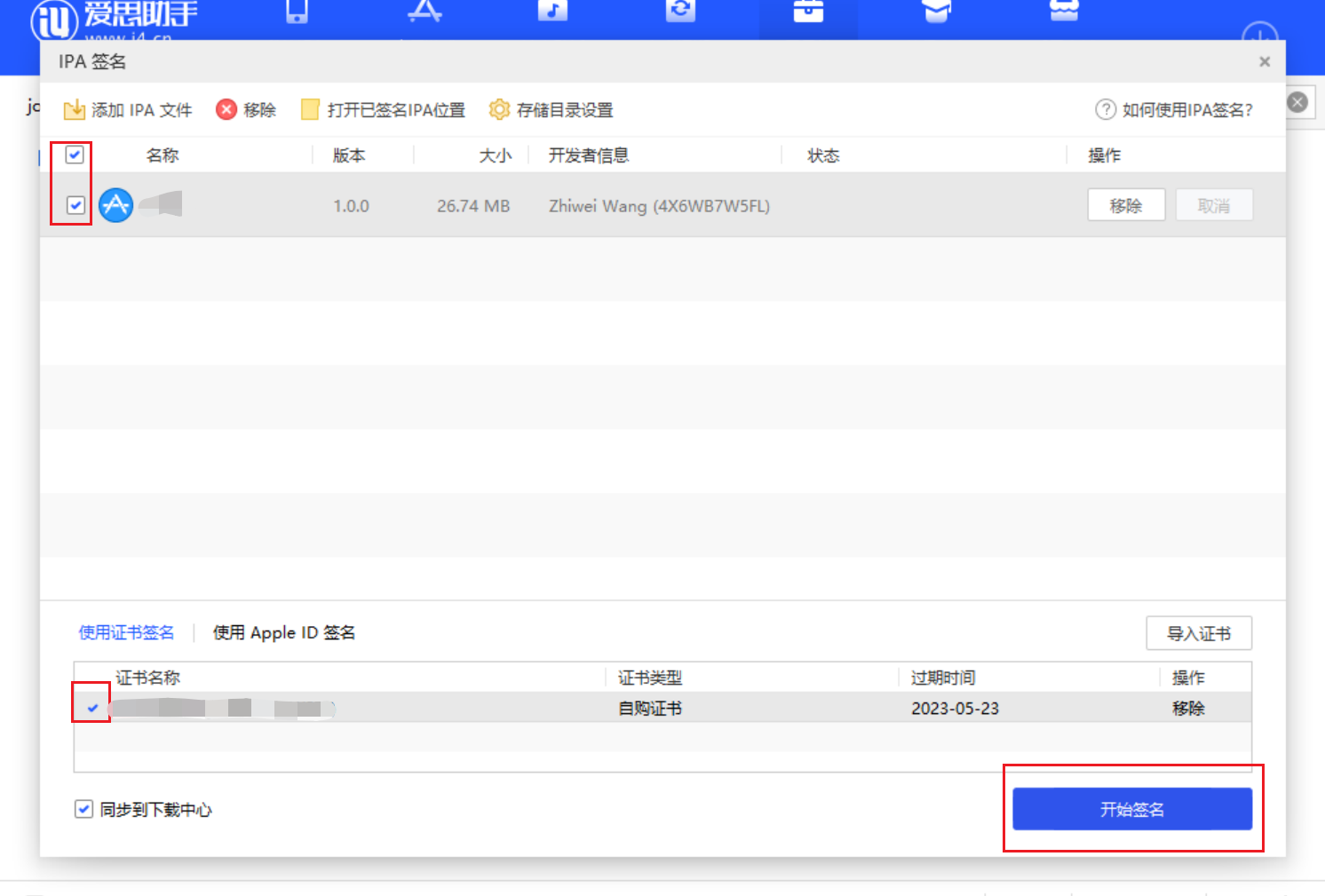Click developer Zhiwei Wang (4X6WB7W5FL) cell
Viewport: 1325px width, 896px height.
point(659,206)
